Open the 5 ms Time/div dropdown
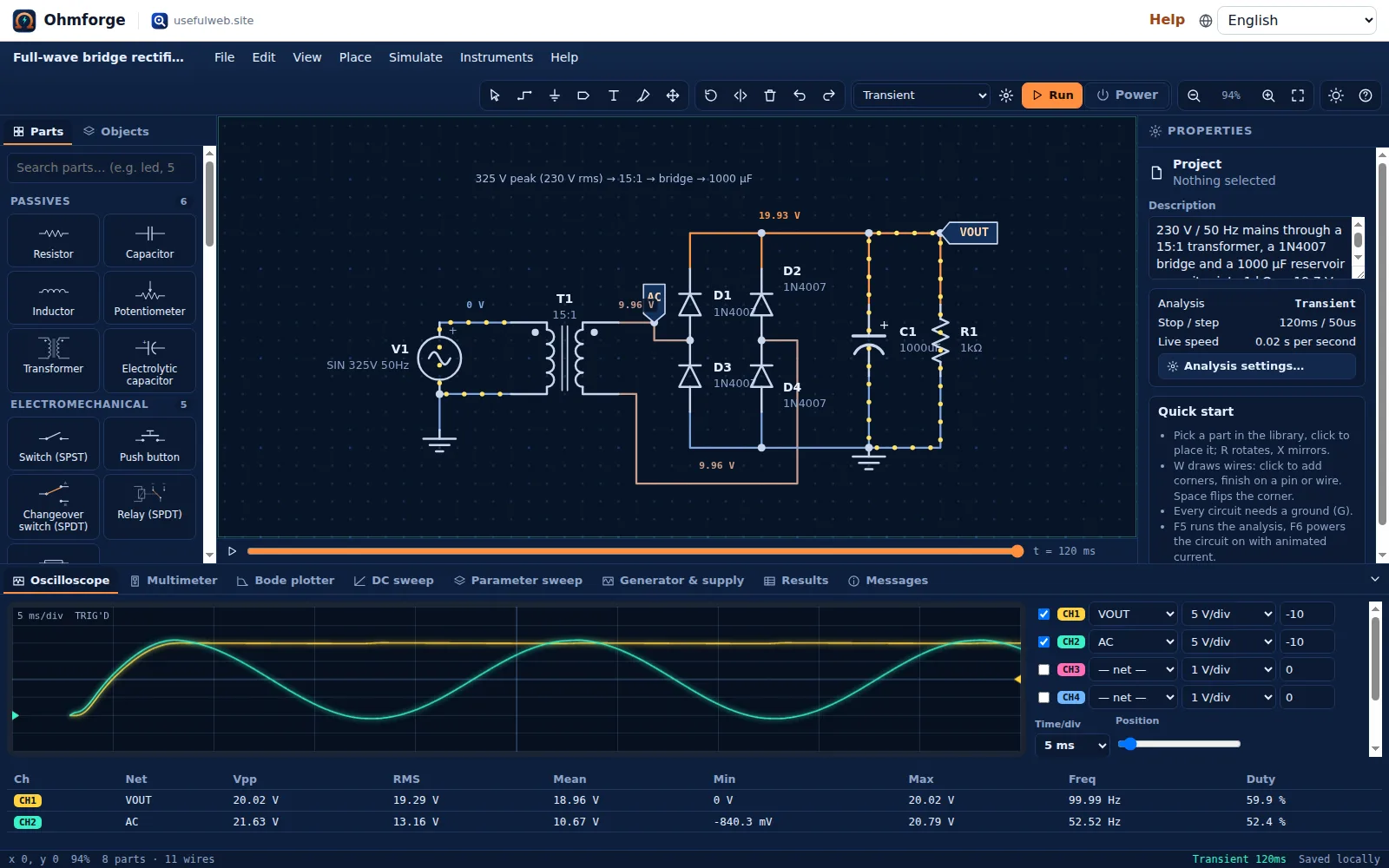This screenshot has height=868, width=1389. click(x=1072, y=745)
